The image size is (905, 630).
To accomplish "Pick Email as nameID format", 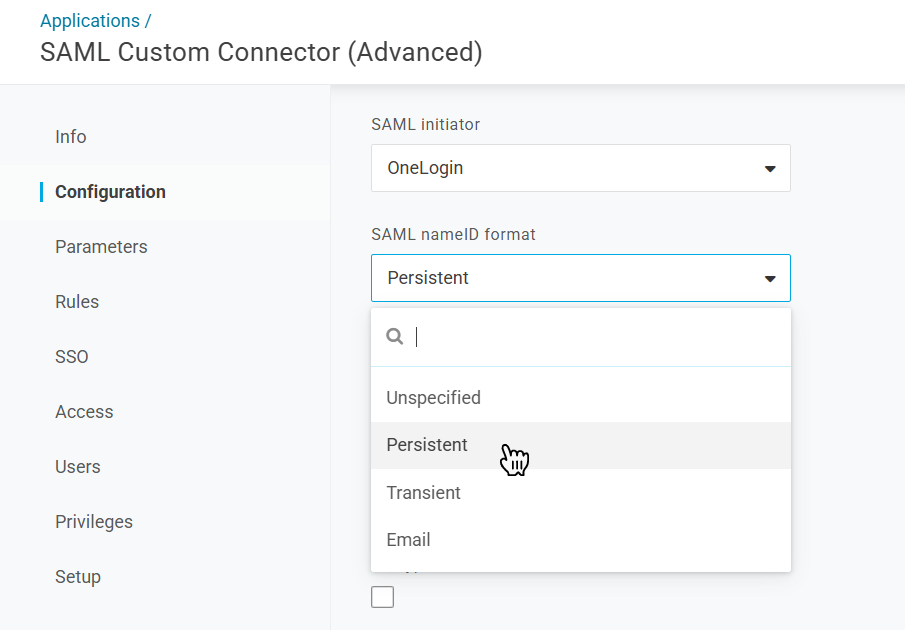I will point(409,540).
